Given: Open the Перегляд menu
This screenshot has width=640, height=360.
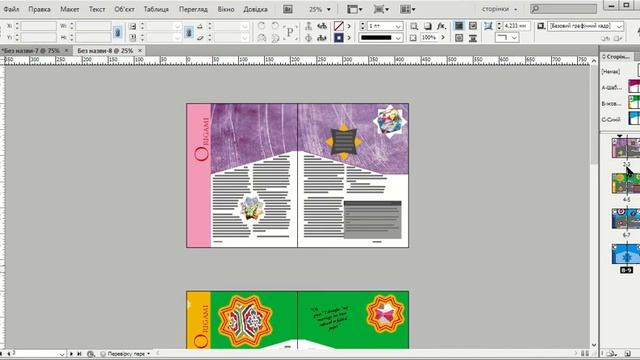Looking at the screenshot, I should [x=193, y=9].
